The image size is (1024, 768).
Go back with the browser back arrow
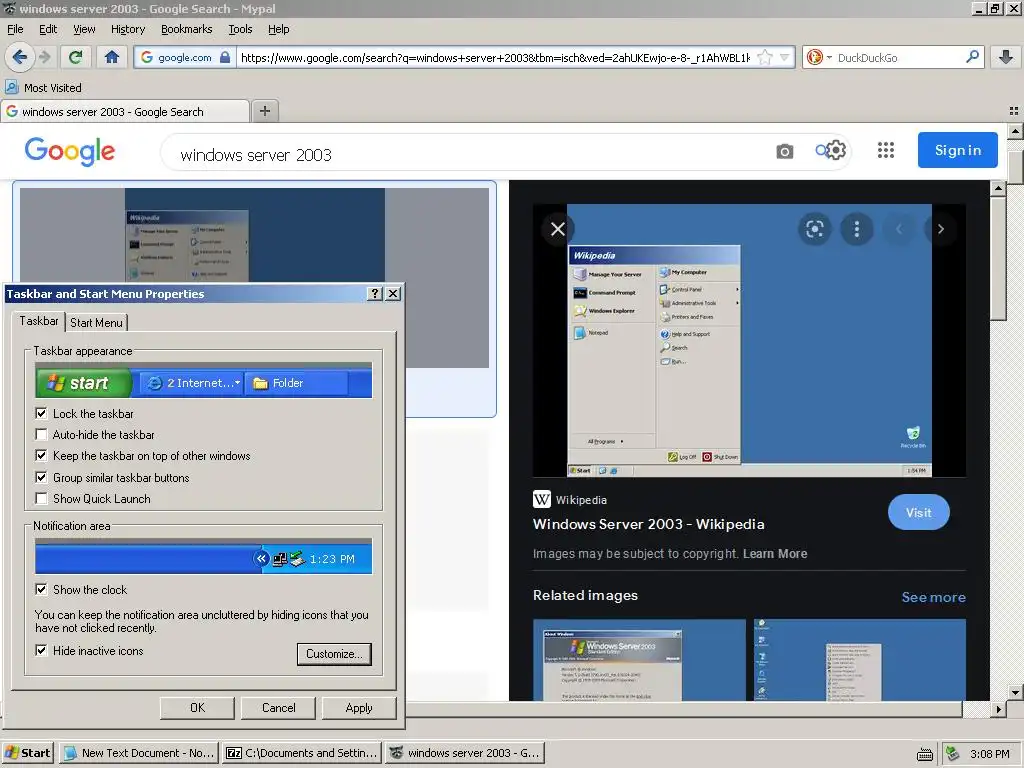click(20, 57)
